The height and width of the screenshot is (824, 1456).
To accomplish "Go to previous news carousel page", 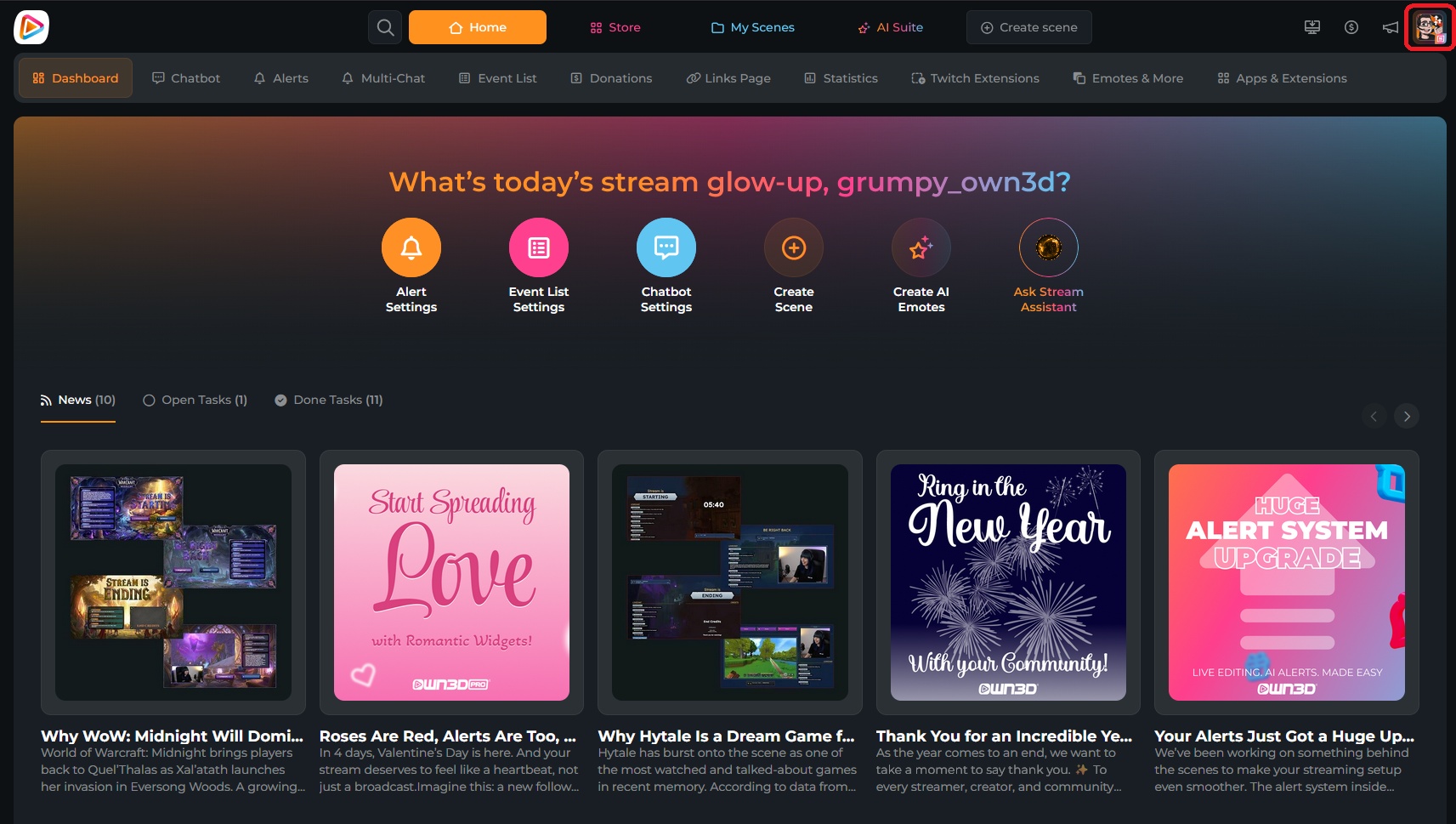I will (1374, 416).
